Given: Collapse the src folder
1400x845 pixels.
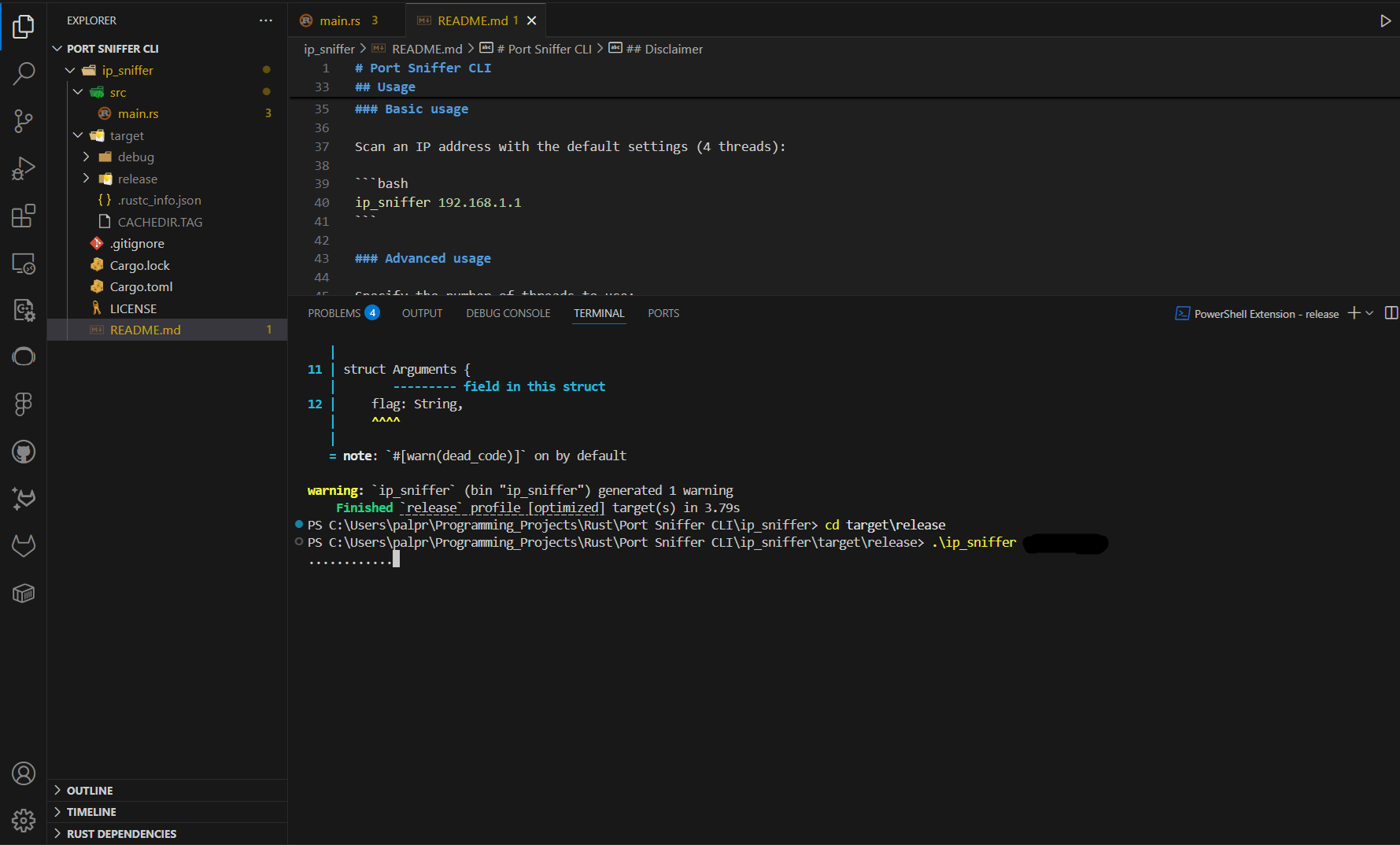Looking at the screenshot, I should click(78, 91).
